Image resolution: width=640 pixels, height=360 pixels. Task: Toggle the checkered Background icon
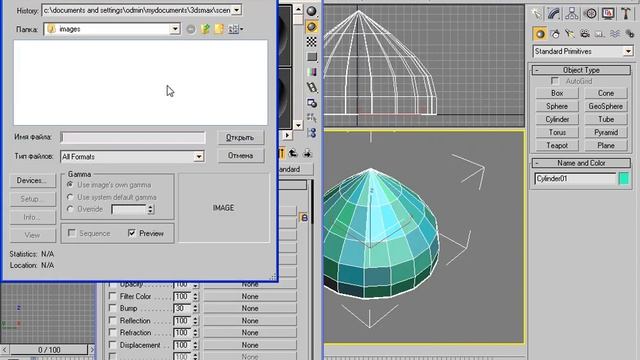311,42
